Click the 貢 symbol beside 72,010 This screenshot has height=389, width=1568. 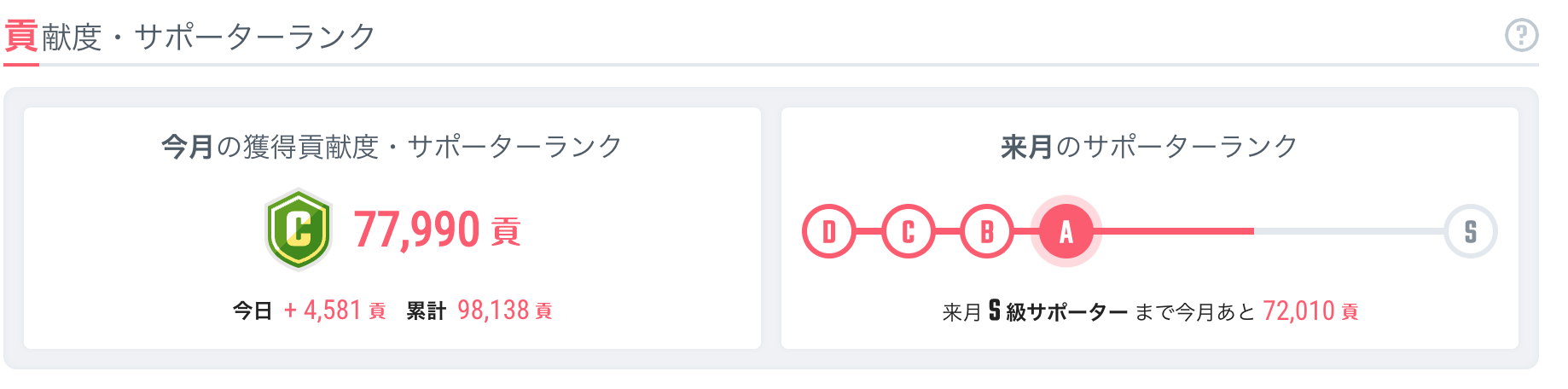click(x=1350, y=312)
